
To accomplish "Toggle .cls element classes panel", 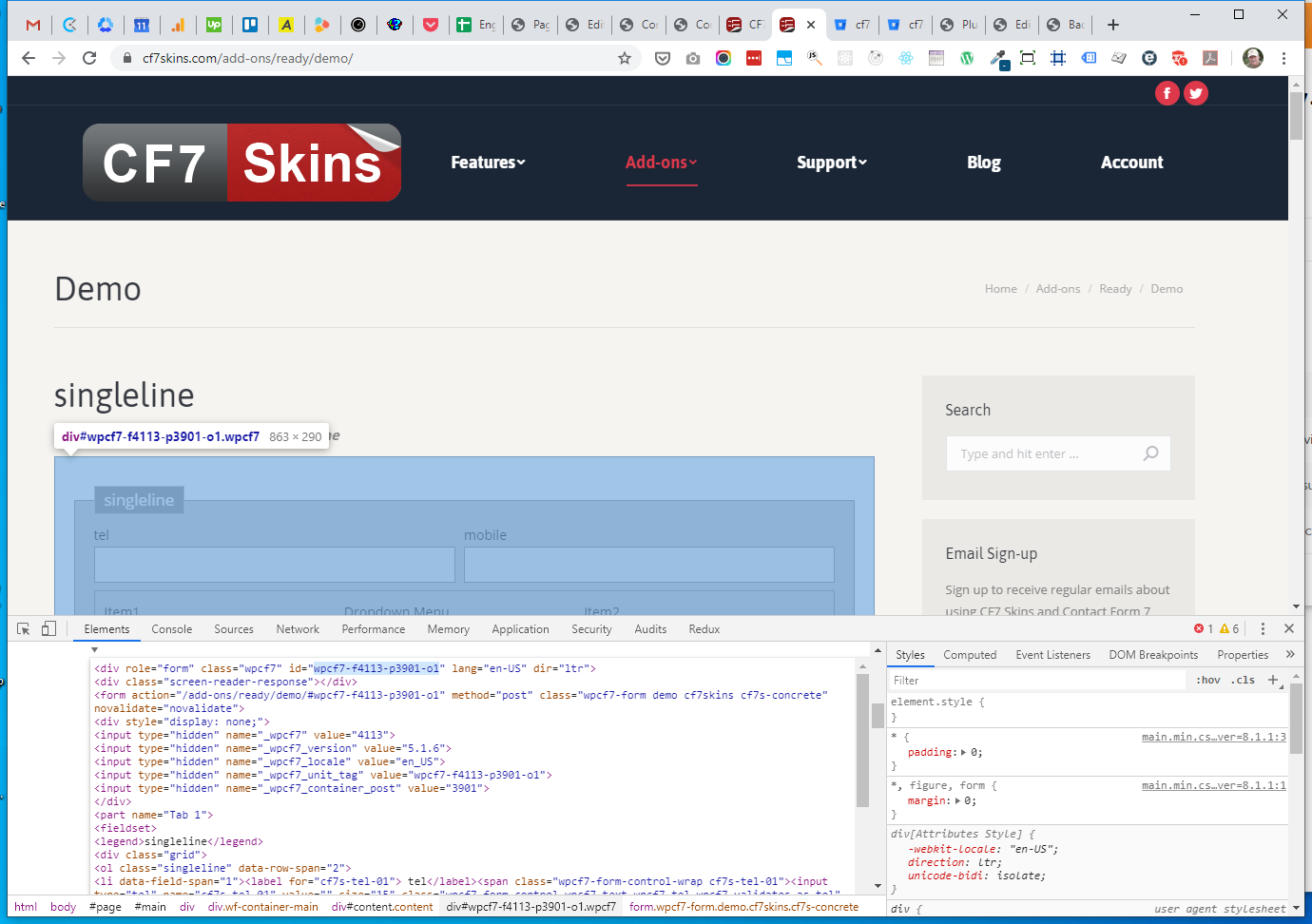I will coord(1244,681).
